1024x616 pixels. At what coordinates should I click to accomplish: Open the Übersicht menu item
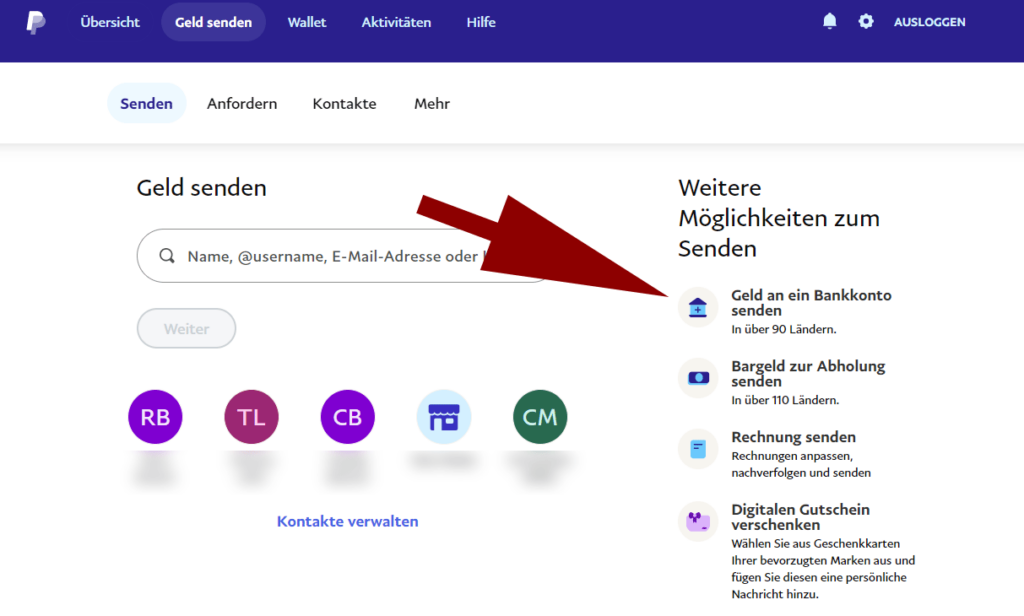pos(110,22)
